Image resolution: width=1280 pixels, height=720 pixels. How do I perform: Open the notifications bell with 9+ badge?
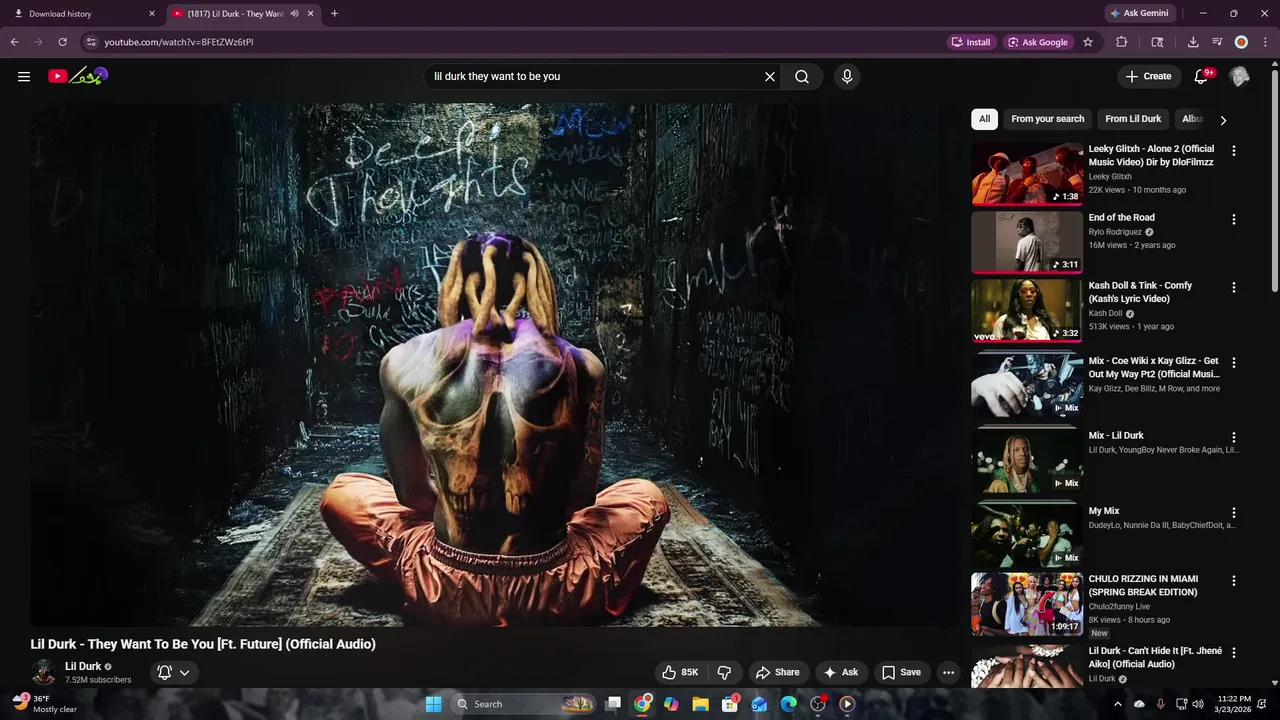[x=1202, y=76]
